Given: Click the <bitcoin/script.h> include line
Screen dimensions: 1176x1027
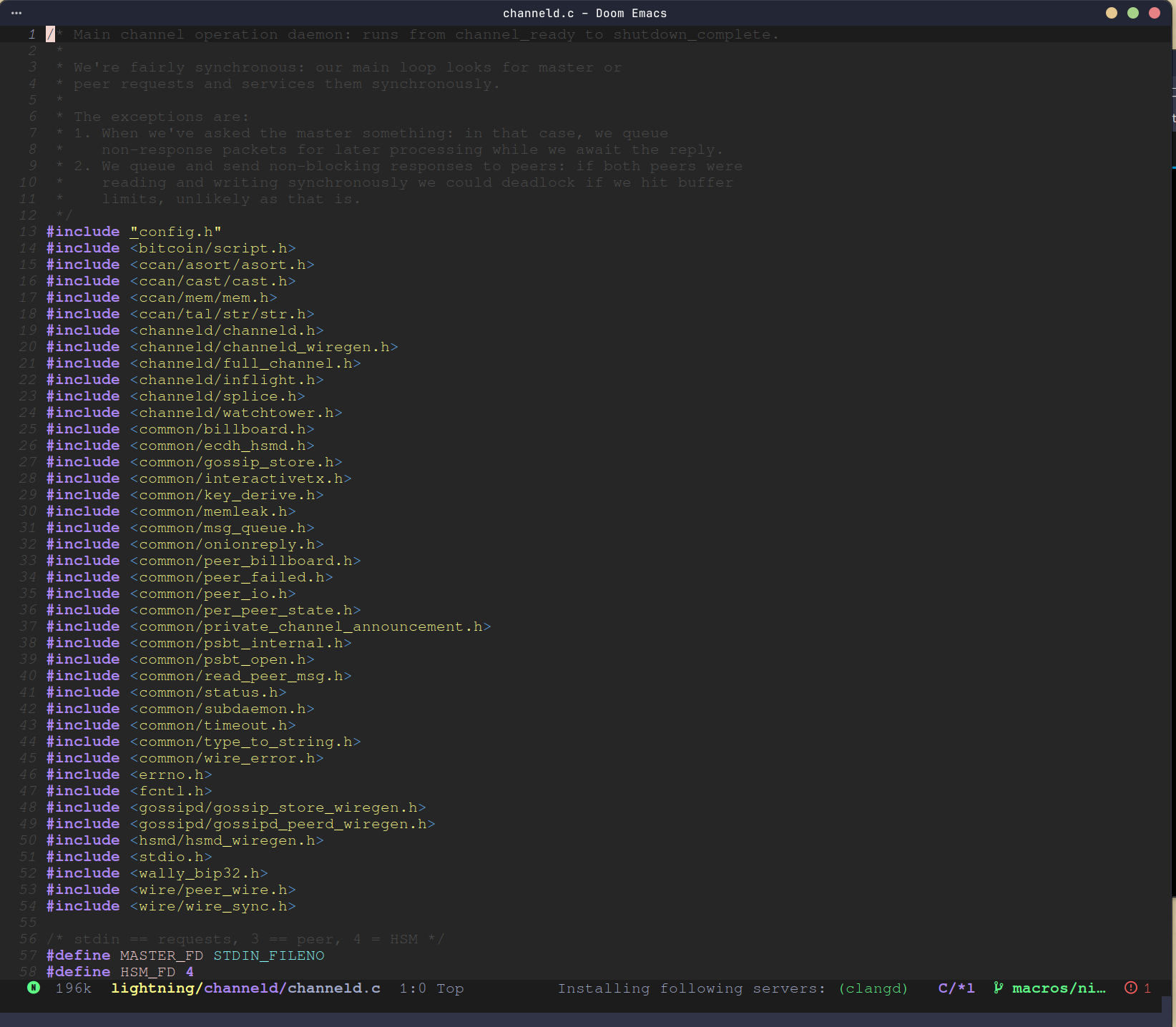Looking at the screenshot, I should 171,248.
